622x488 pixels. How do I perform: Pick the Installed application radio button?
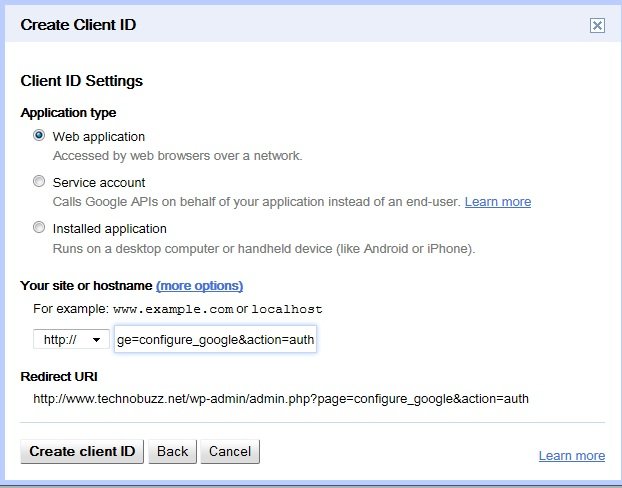click(x=39, y=228)
